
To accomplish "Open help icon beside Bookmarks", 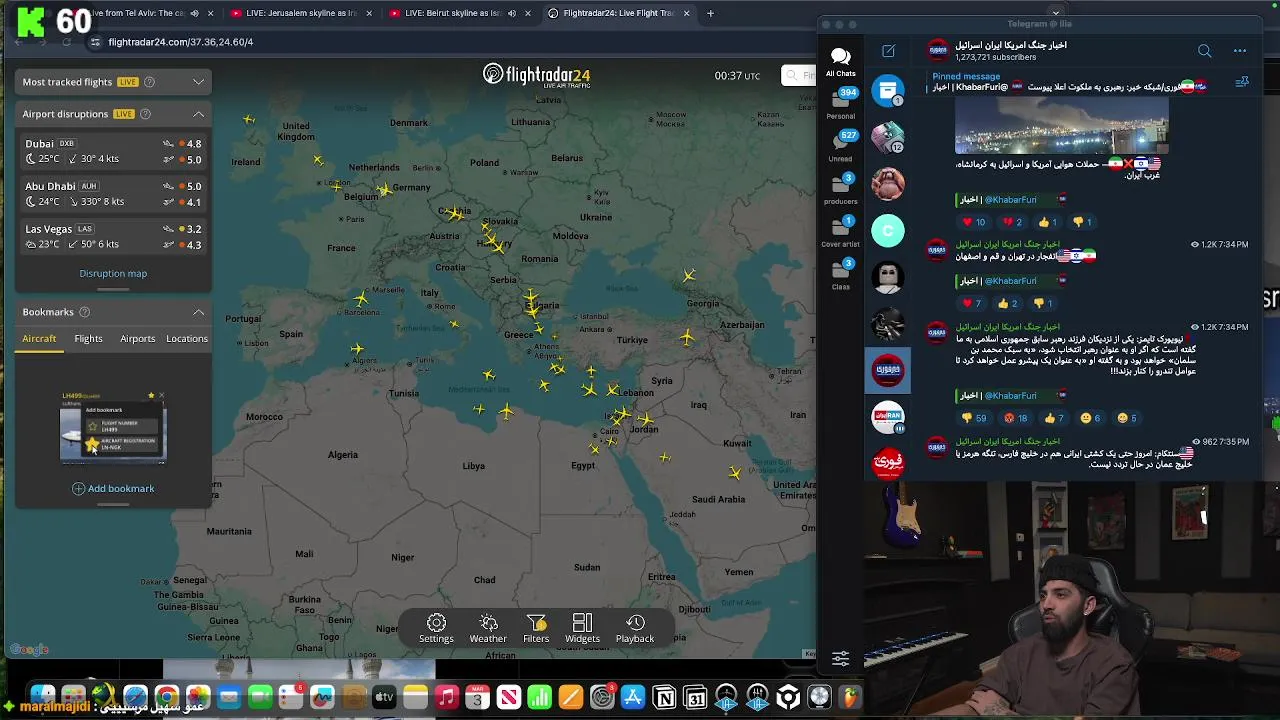I will click(84, 312).
